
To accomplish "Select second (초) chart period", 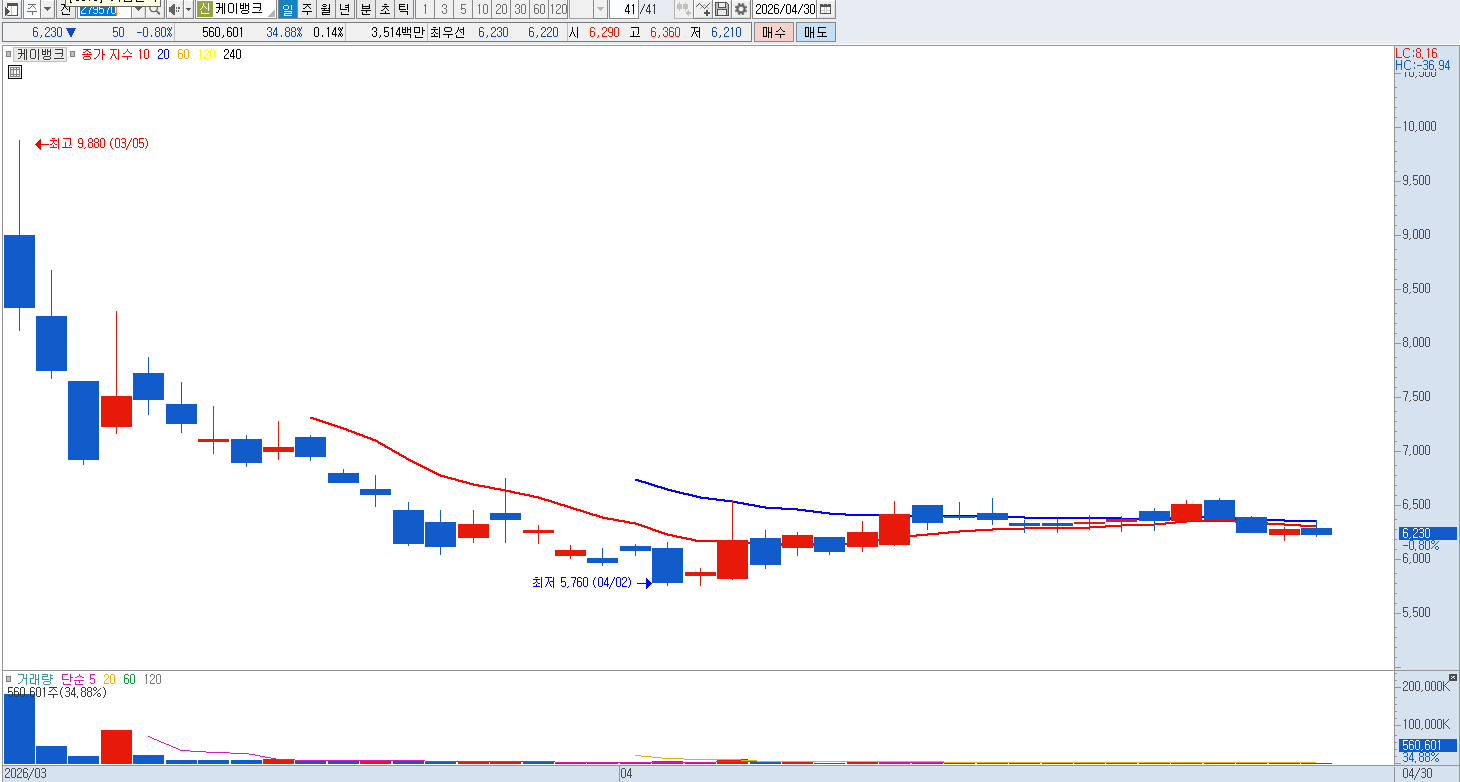I will (x=384, y=9).
